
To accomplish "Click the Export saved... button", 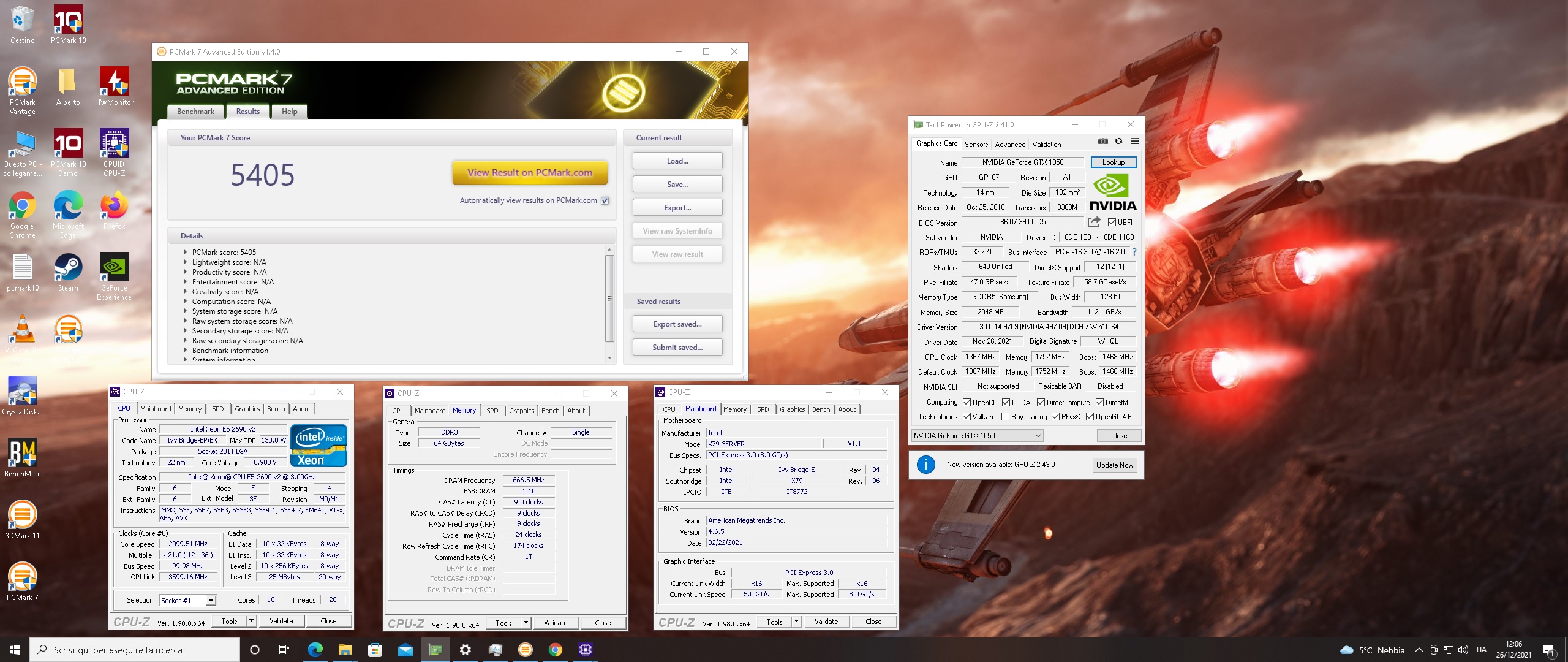I will [x=677, y=324].
